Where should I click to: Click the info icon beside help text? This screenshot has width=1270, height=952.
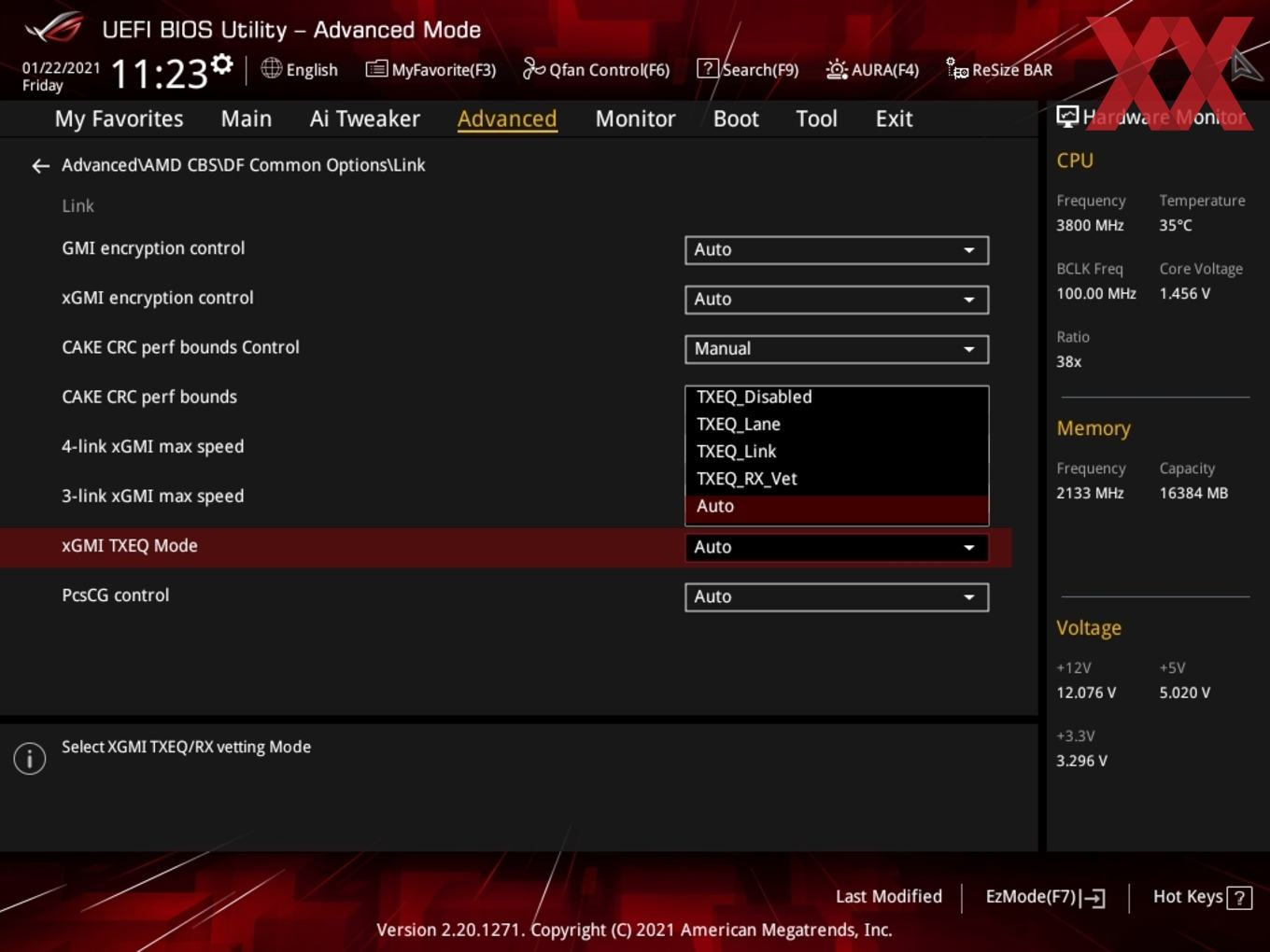pyautogui.click(x=30, y=758)
